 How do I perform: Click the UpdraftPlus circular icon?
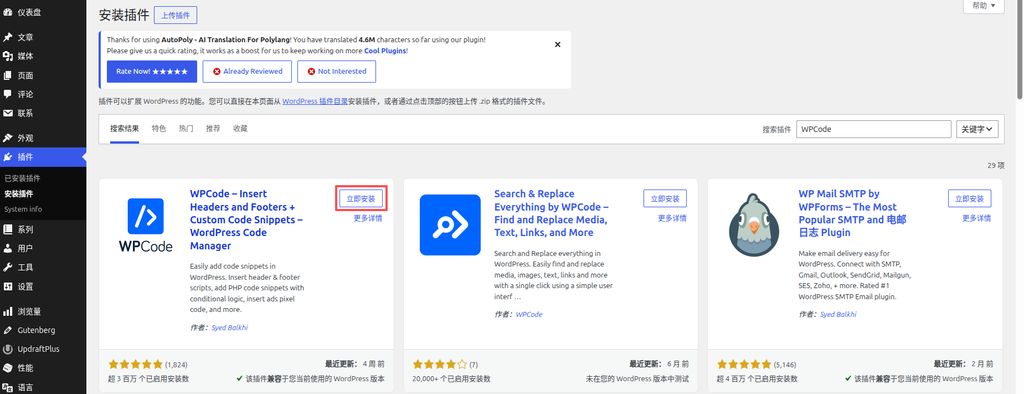point(8,349)
